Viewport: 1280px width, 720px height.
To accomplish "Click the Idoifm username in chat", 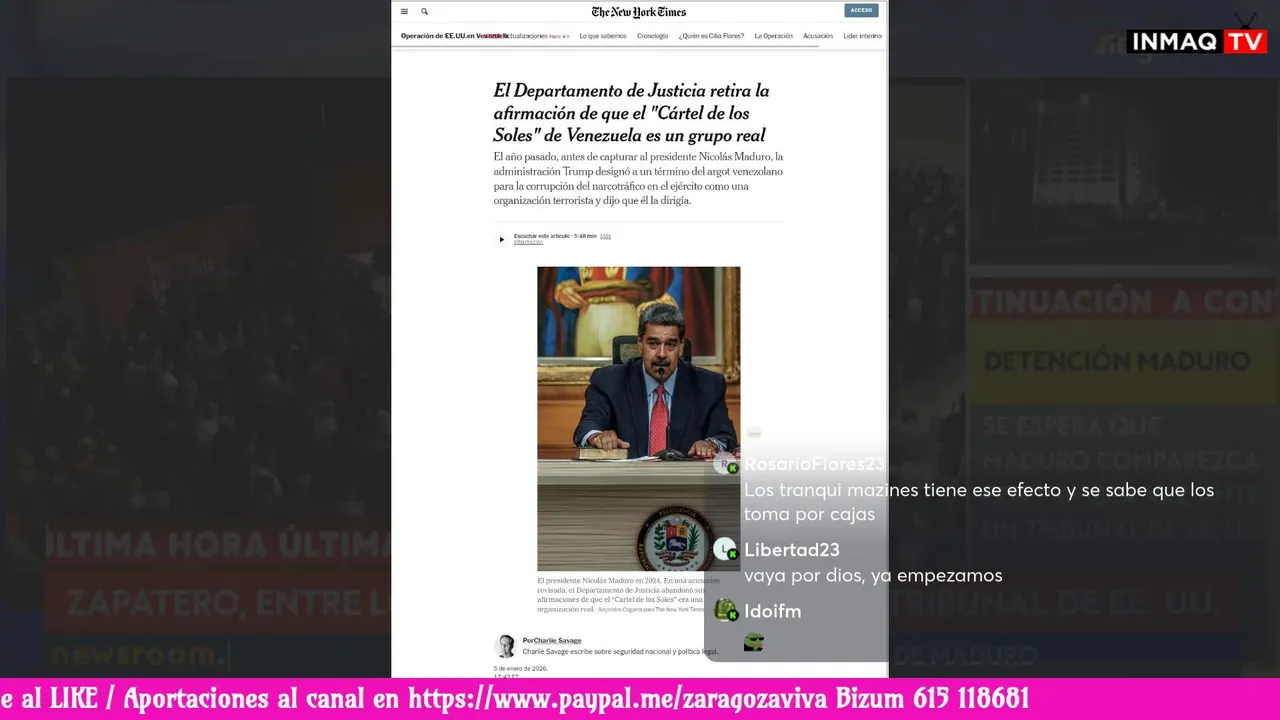I will pyautogui.click(x=772, y=611).
